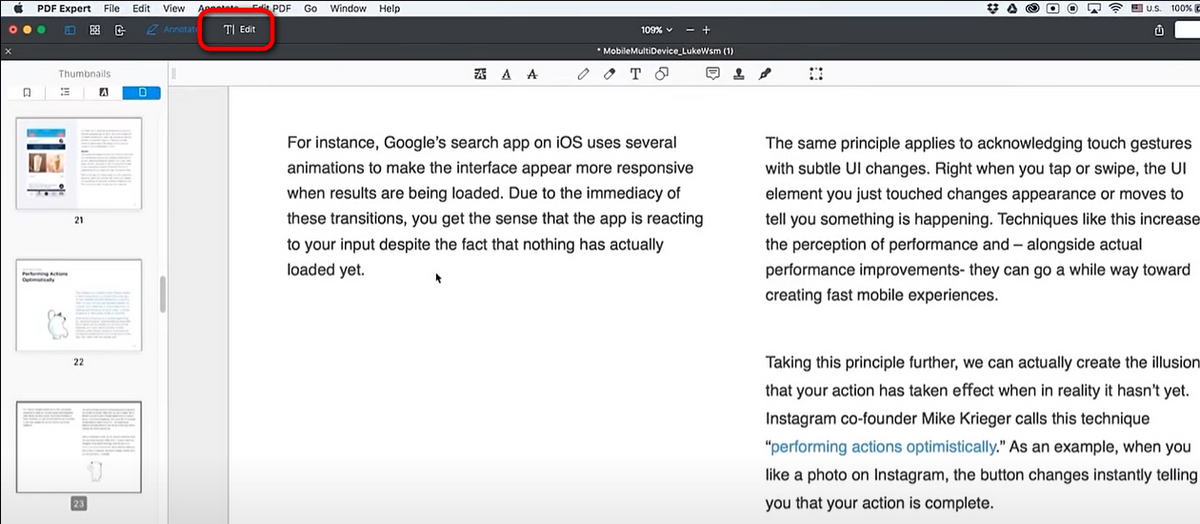This screenshot has height=524, width=1200.
Task: Choose the eraser tool
Action: pos(609,74)
